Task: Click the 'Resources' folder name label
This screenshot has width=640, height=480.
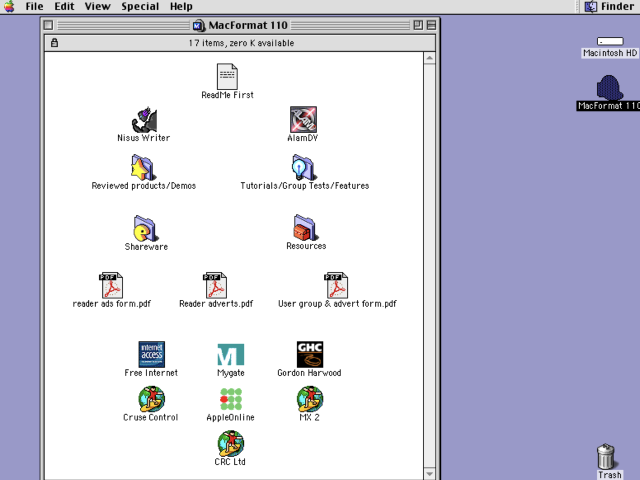Action: [306, 246]
